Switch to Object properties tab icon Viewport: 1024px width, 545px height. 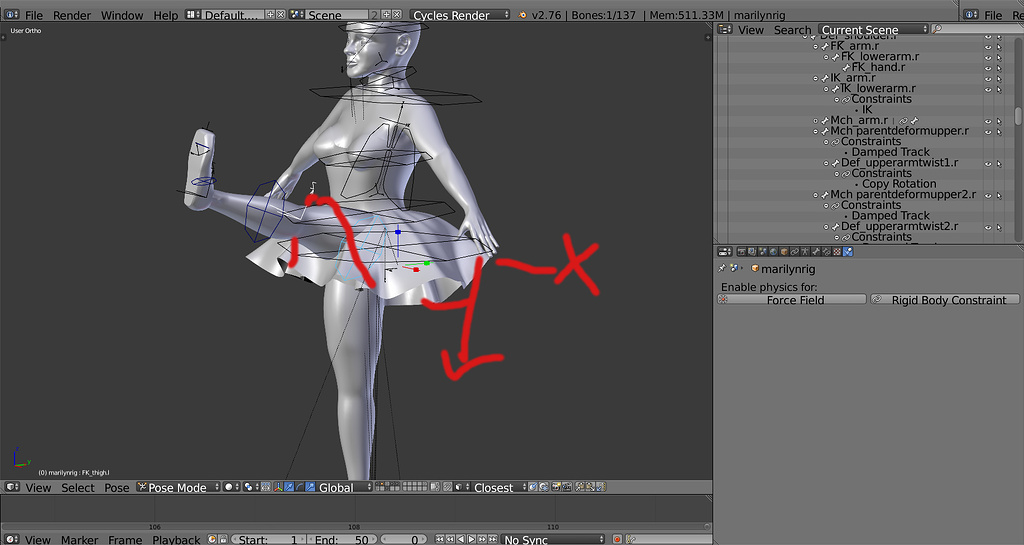tap(784, 251)
